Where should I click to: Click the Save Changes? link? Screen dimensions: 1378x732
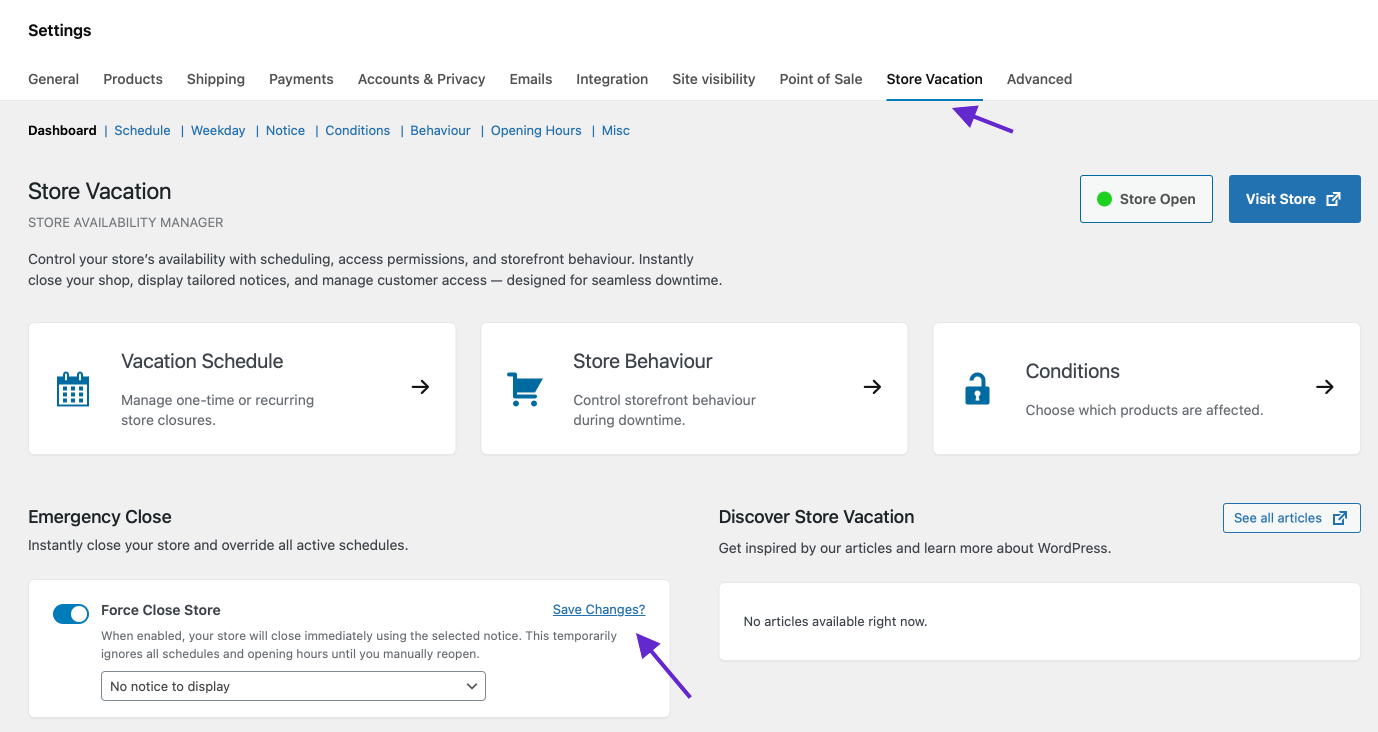[x=599, y=610]
